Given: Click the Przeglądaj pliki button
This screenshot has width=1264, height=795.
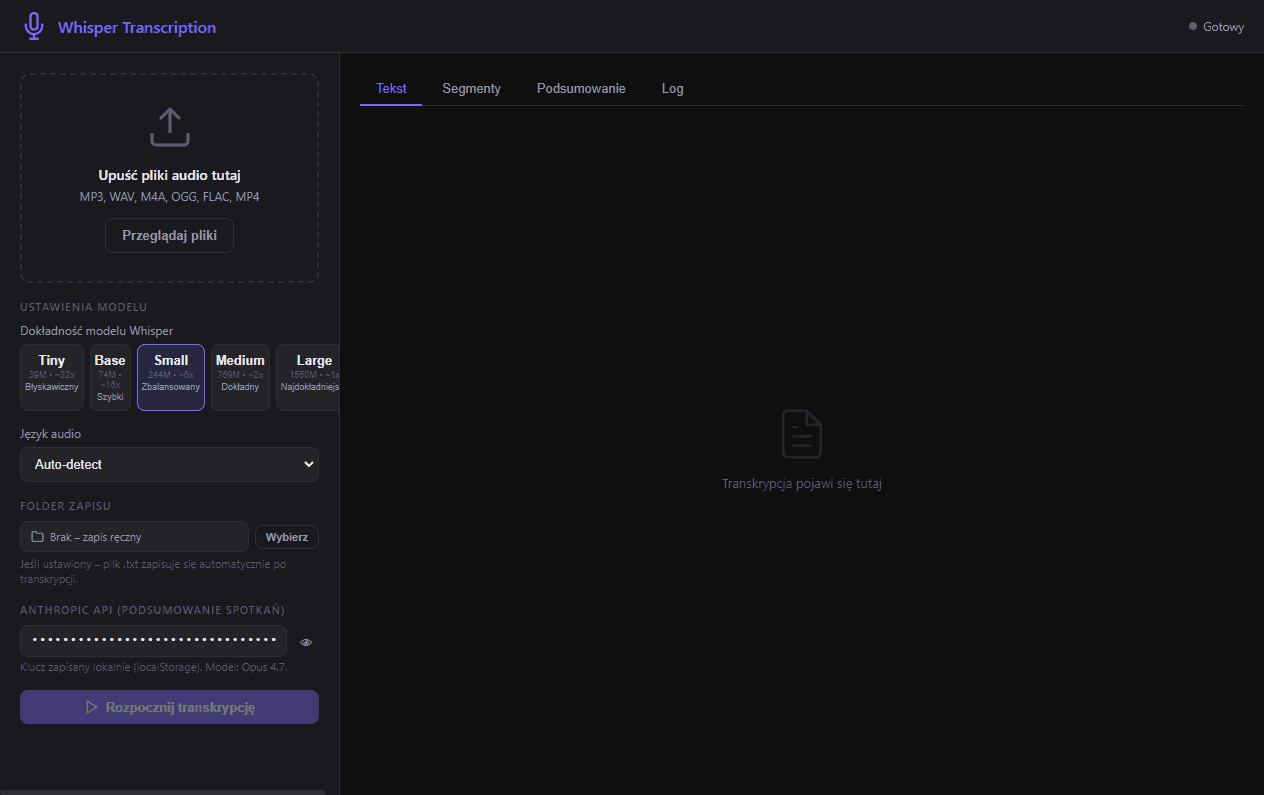Looking at the screenshot, I should tap(170, 236).
